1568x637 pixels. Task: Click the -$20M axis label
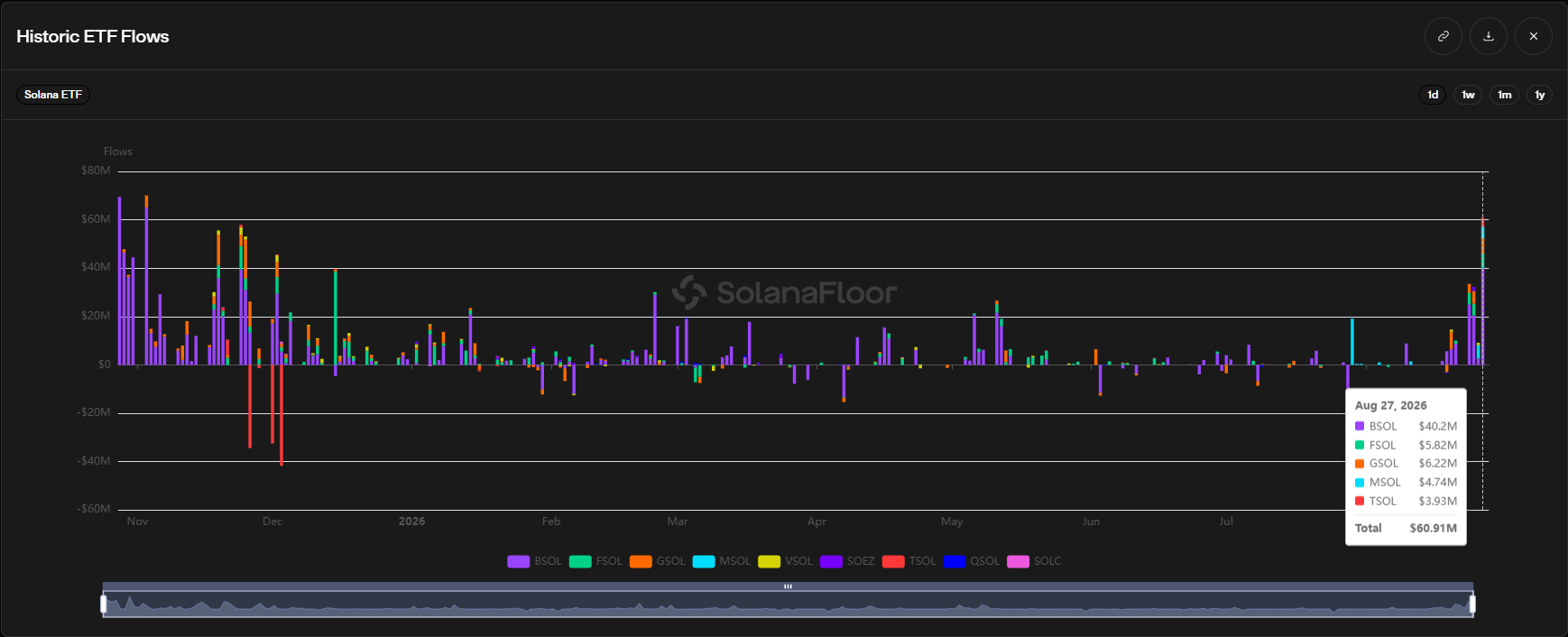(94, 412)
